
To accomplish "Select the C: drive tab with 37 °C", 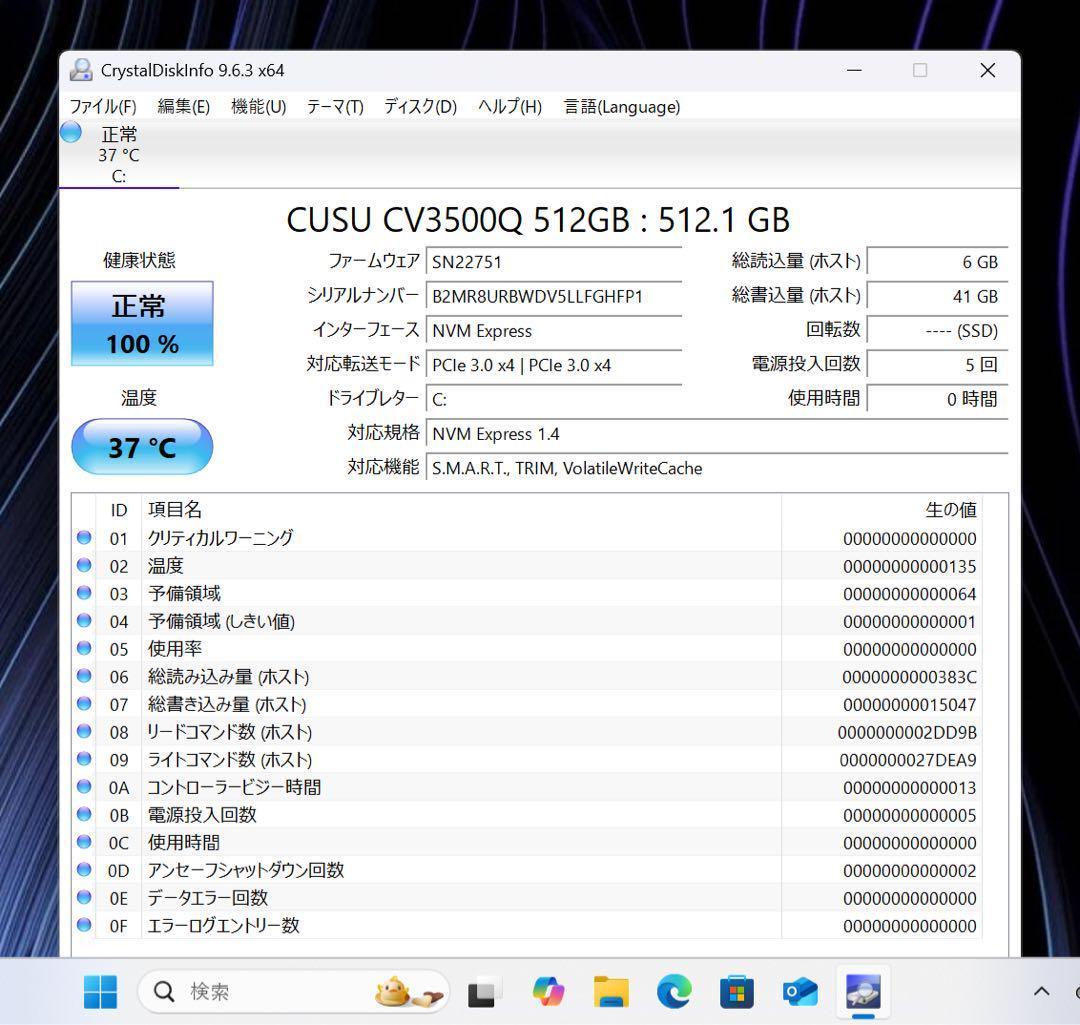I will tap(118, 154).
